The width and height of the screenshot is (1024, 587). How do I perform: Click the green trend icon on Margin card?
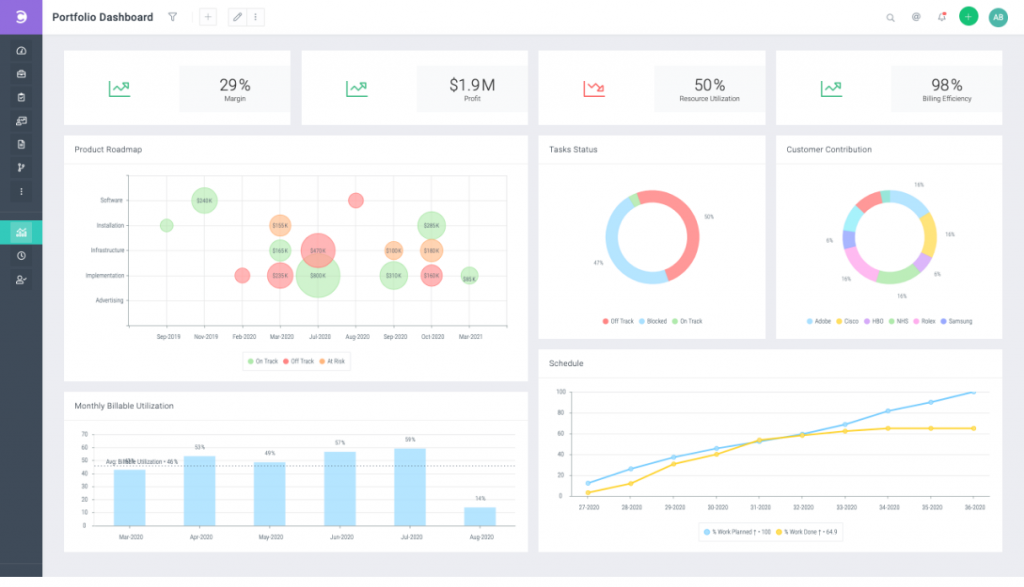[x=119, y=88]
